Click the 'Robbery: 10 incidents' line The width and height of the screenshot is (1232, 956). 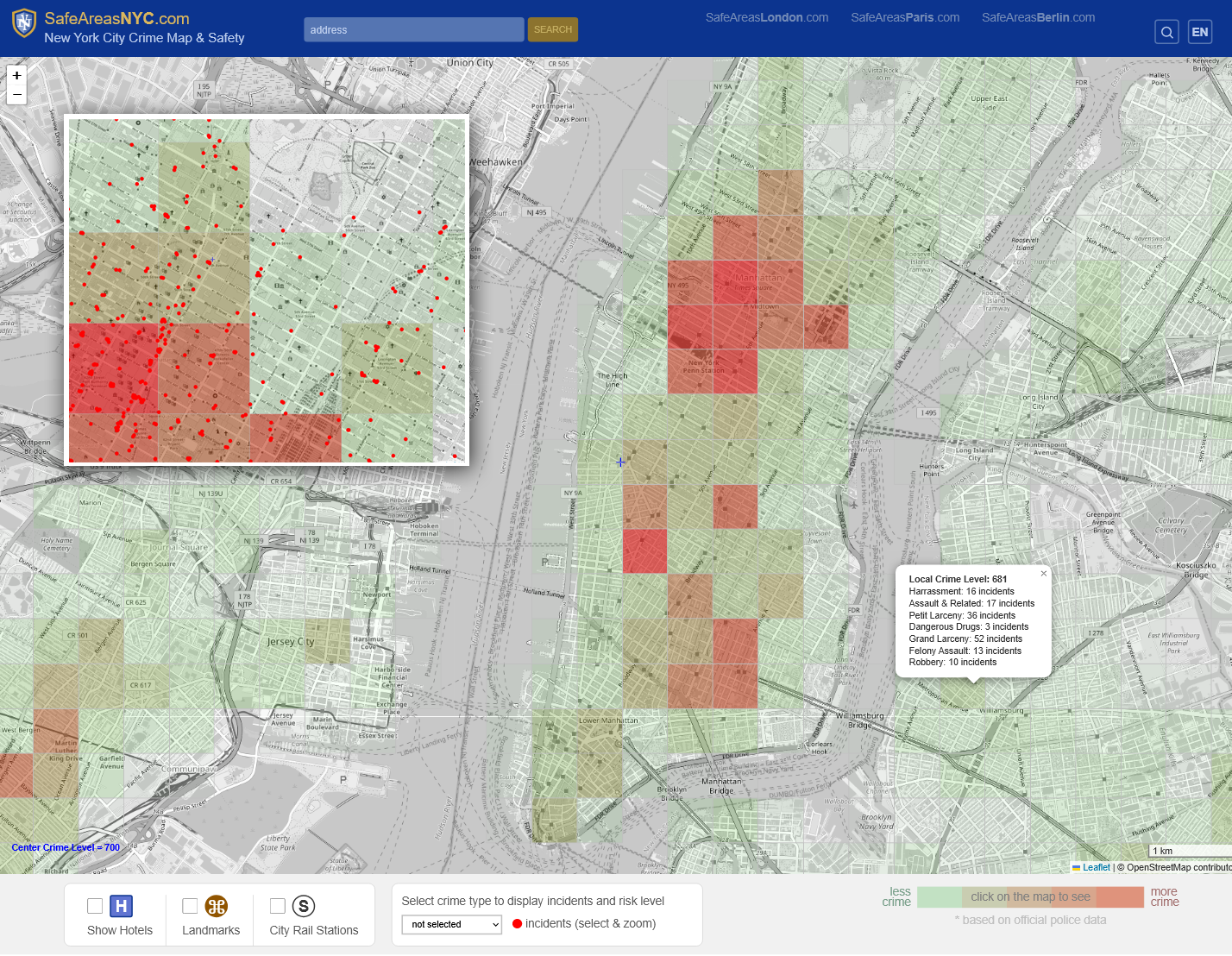pos(952,662)
